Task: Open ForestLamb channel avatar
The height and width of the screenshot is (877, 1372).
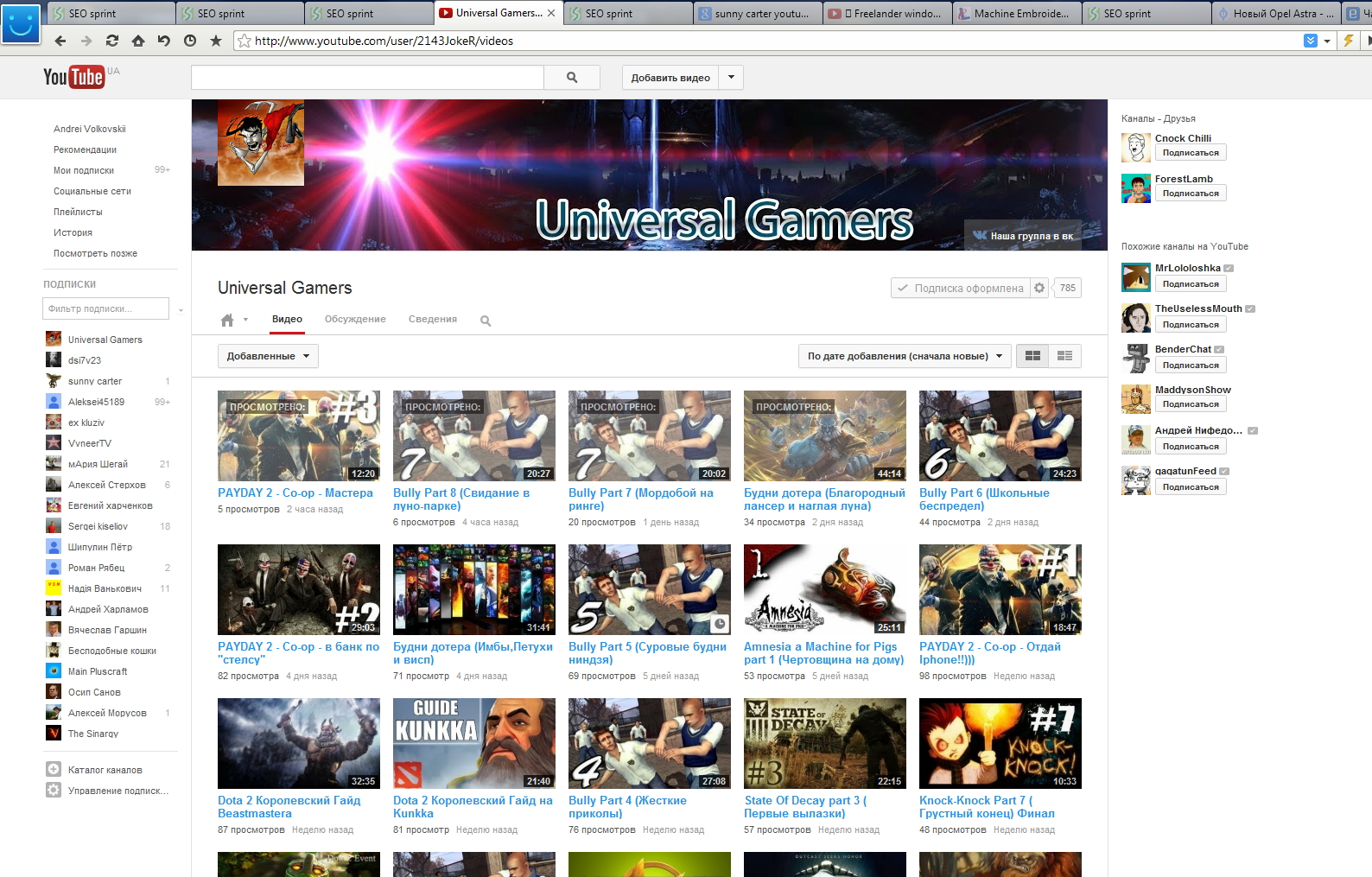Action: pyautogui.click(x=1136, y=188)
